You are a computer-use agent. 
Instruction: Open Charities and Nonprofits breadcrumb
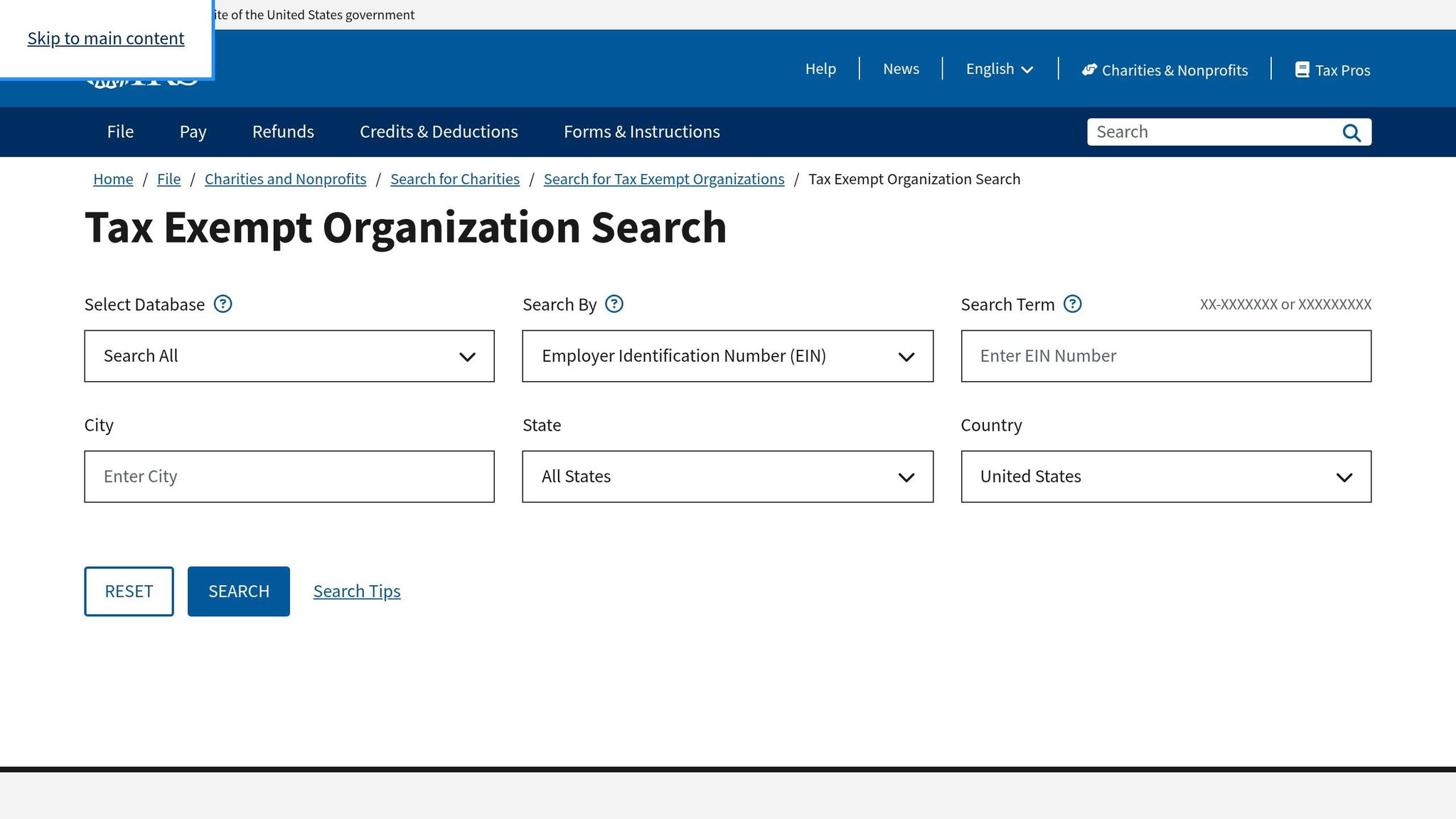pyautogui.click(x=286, y=179)
